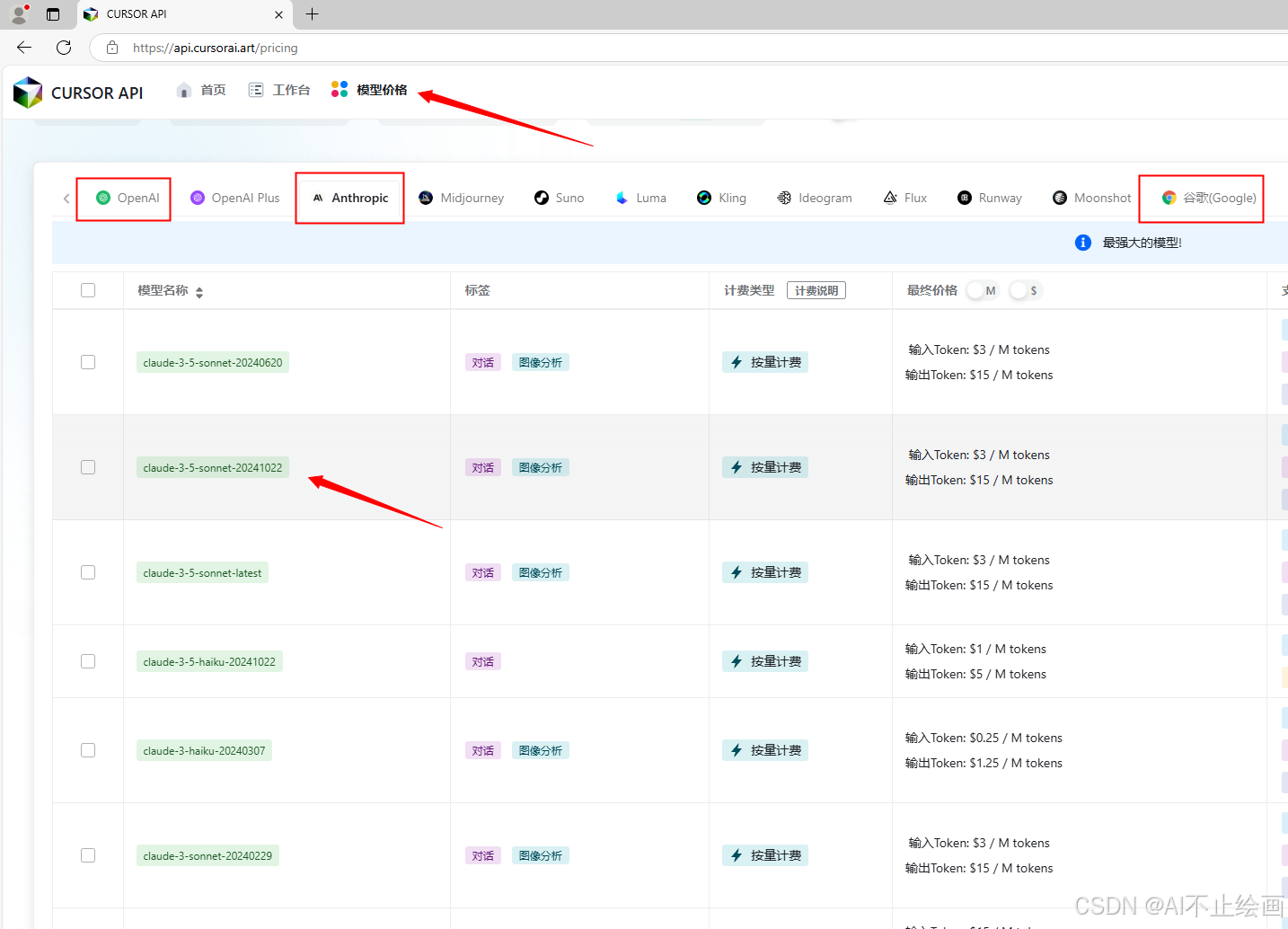The height and width of the screenshot is (929, 1288).
Task: Click the green OpenAI vendor icon
Action: pyautogui.click(x=103, y=198)
